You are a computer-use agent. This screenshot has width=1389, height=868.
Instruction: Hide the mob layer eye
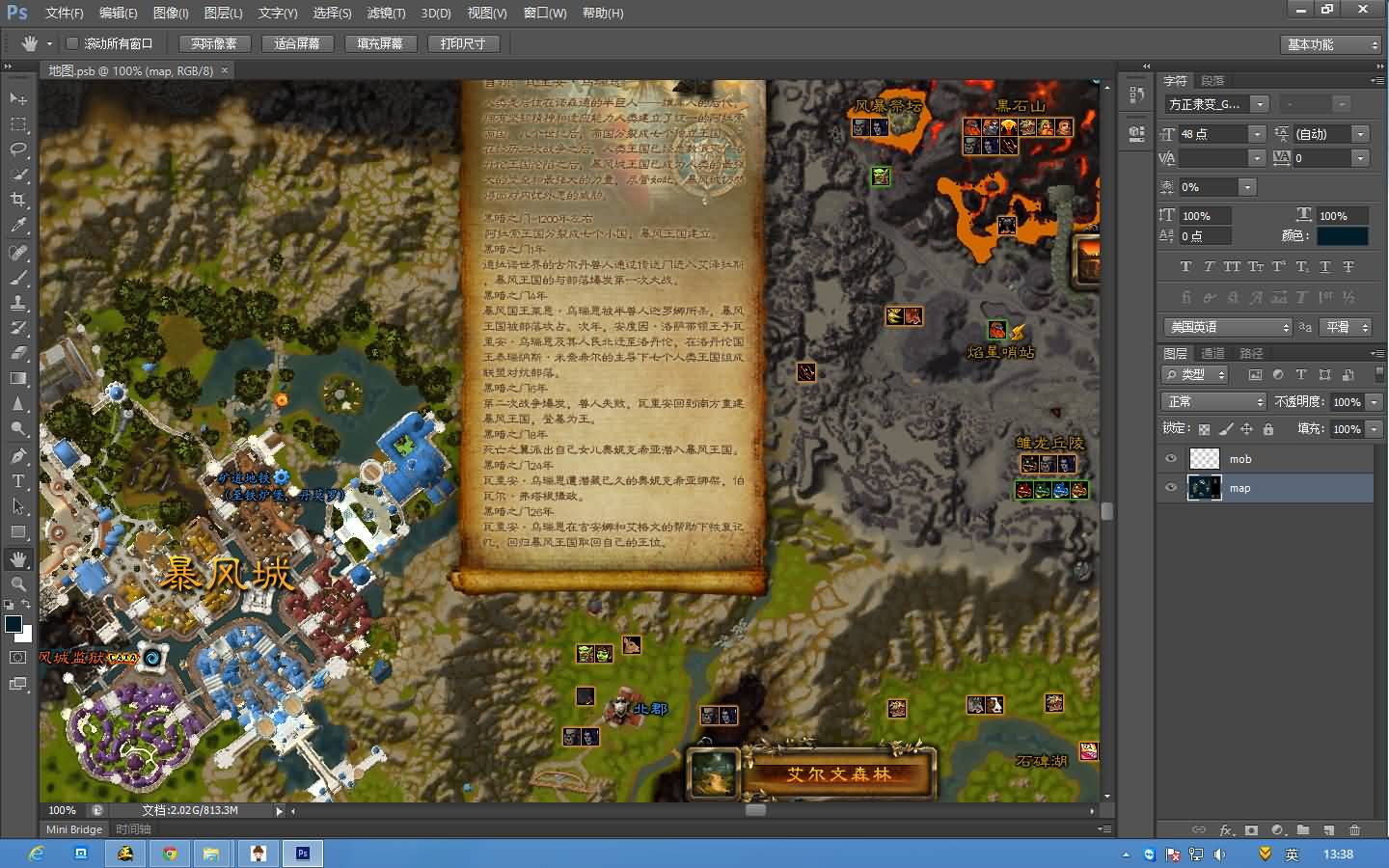[1171, 459]
